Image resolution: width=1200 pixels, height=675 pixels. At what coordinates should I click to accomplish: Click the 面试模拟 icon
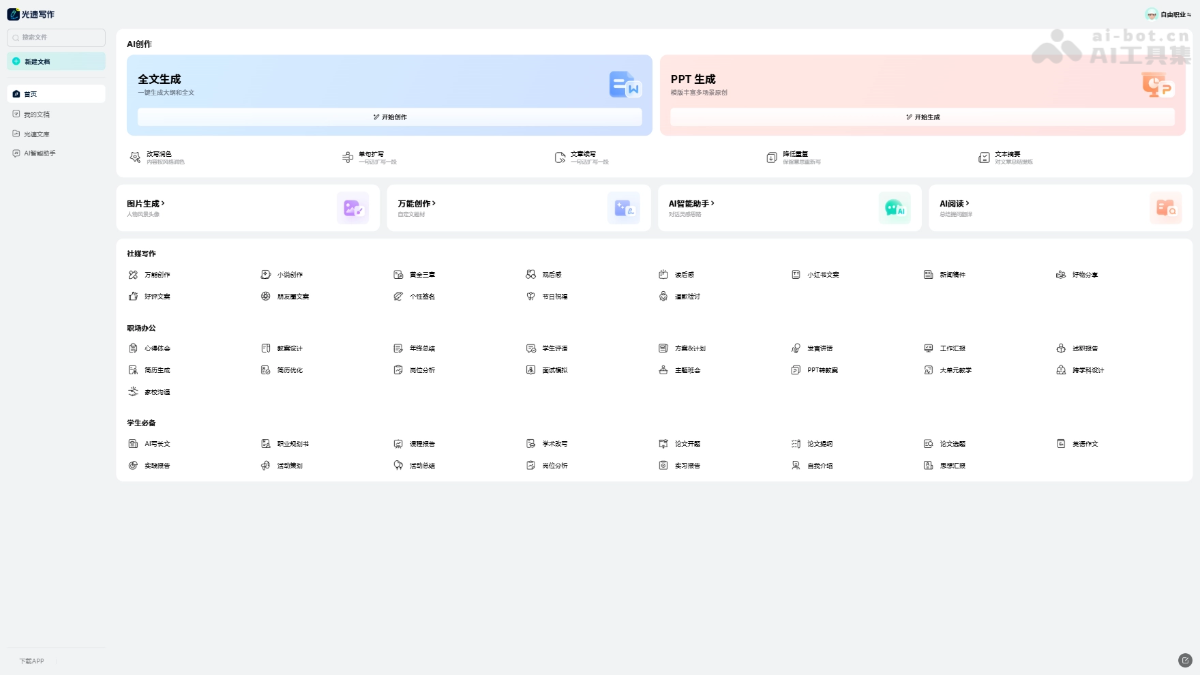click(532, 370)
